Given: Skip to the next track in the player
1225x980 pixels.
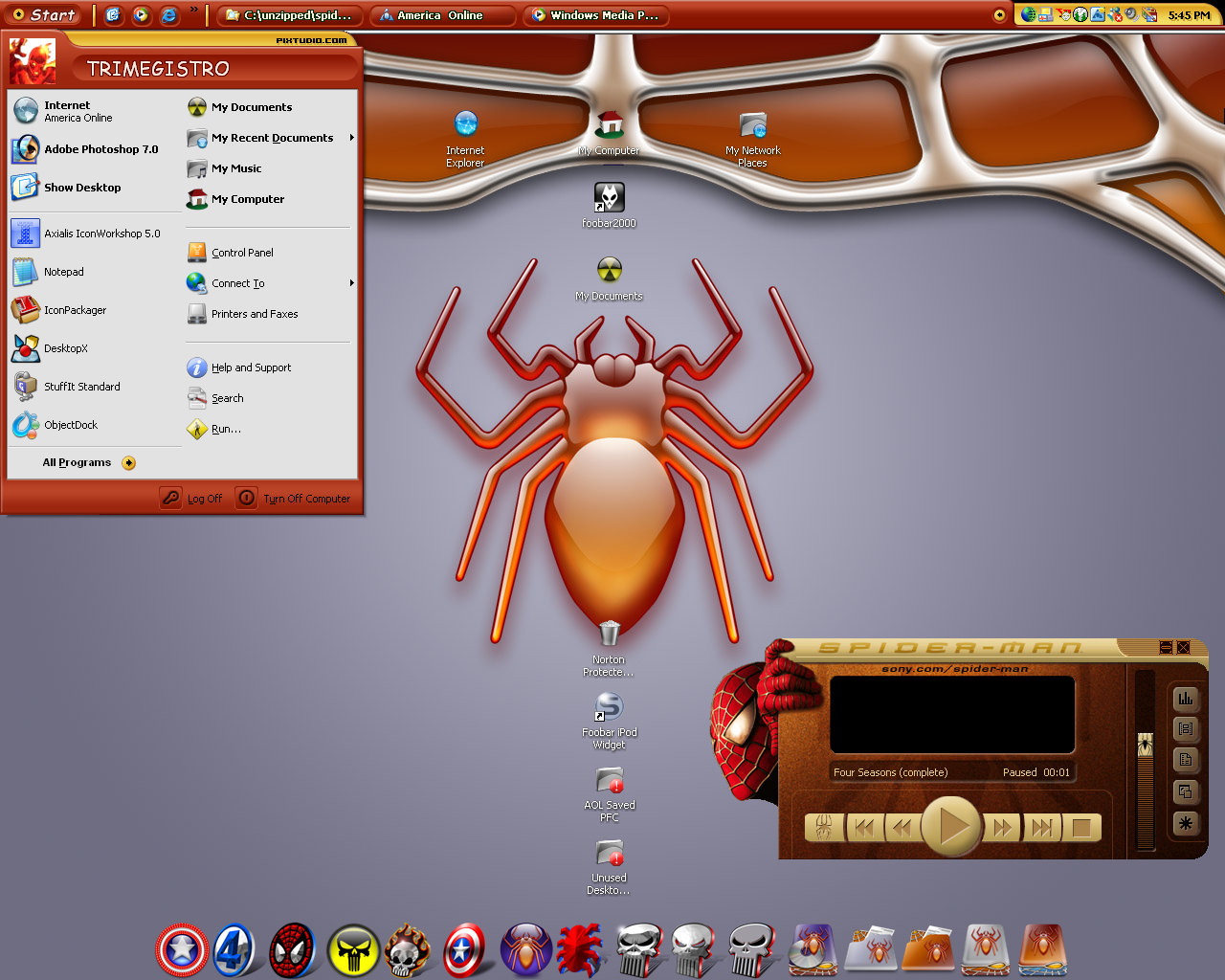Looking at the screenshot, I should pyautogui.click(x=1042, y=828).
